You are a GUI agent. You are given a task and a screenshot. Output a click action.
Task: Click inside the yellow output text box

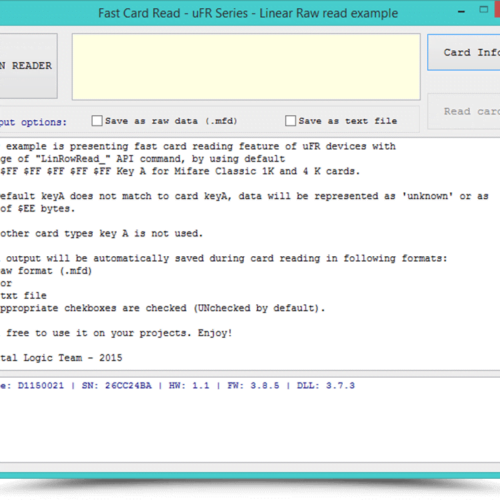(246, 67)
